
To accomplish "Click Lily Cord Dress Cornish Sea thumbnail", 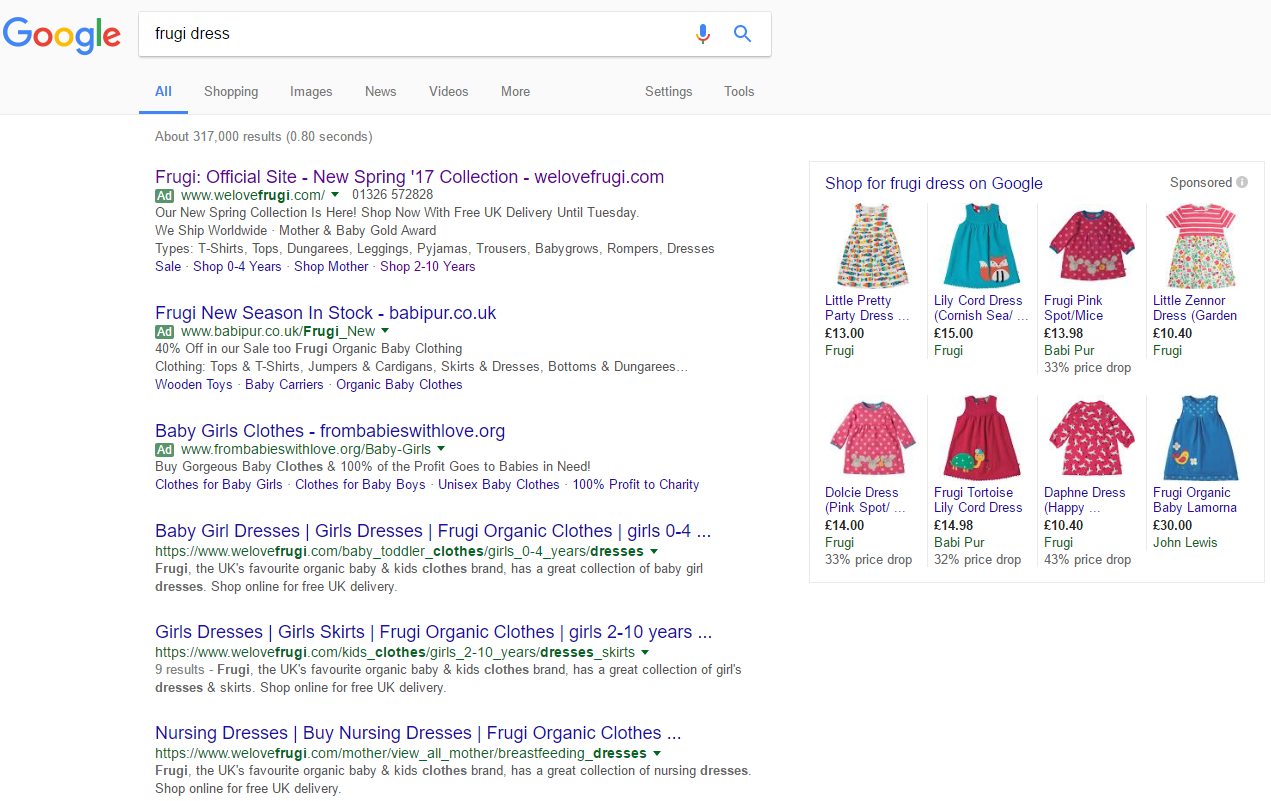I will (x=980, y=246).
